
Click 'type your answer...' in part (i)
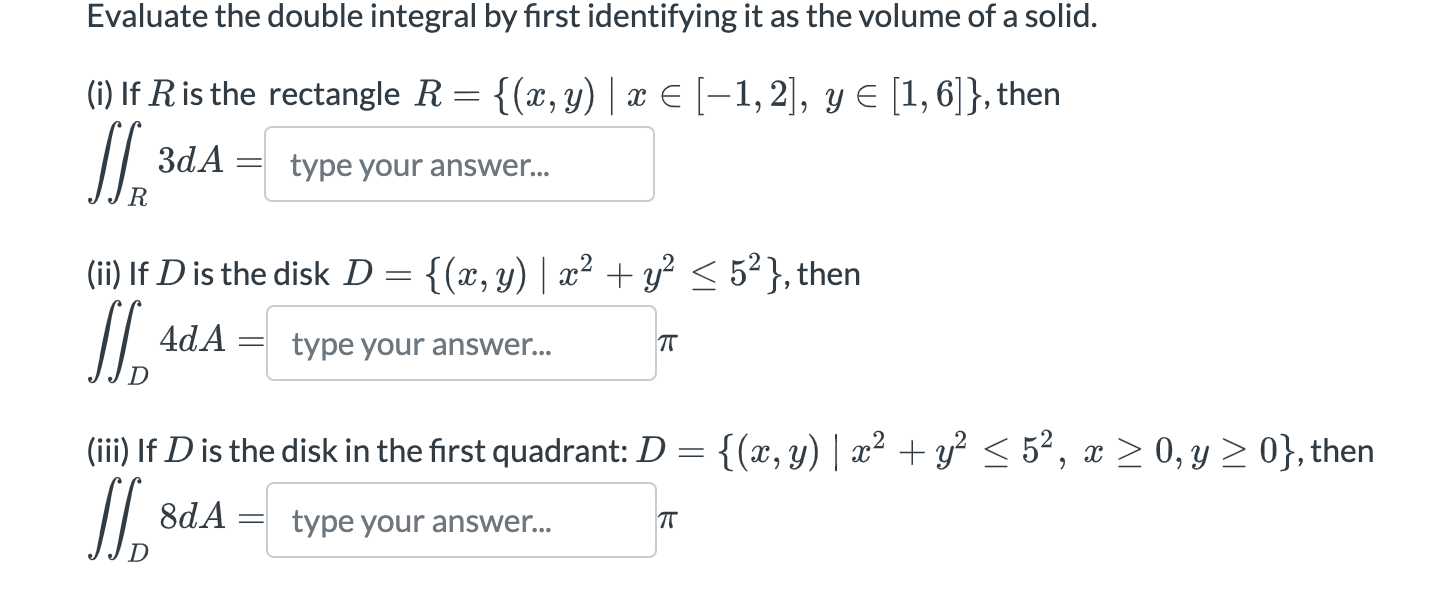pyautogui.click(x=420, y=164)
